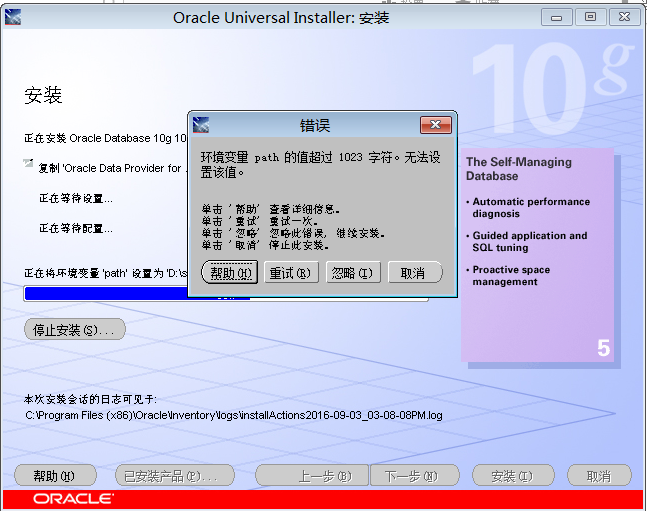The height and width of the screenshot is (511, 647).
Task: Click the copy-status icon beside 'Oracle Data Provider'
Action: tap(28, 163)
